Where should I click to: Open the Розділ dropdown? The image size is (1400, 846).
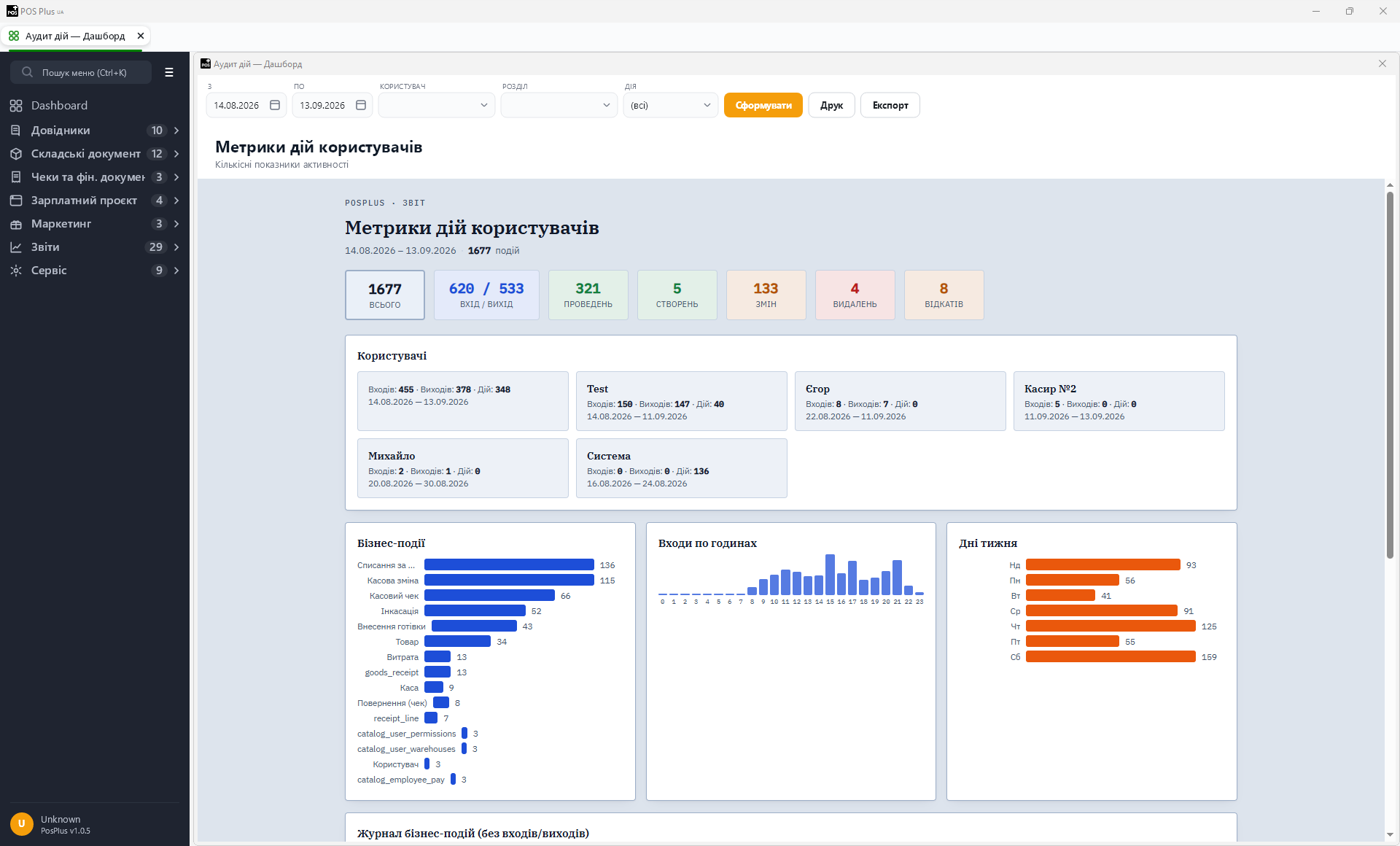(559, 105)
